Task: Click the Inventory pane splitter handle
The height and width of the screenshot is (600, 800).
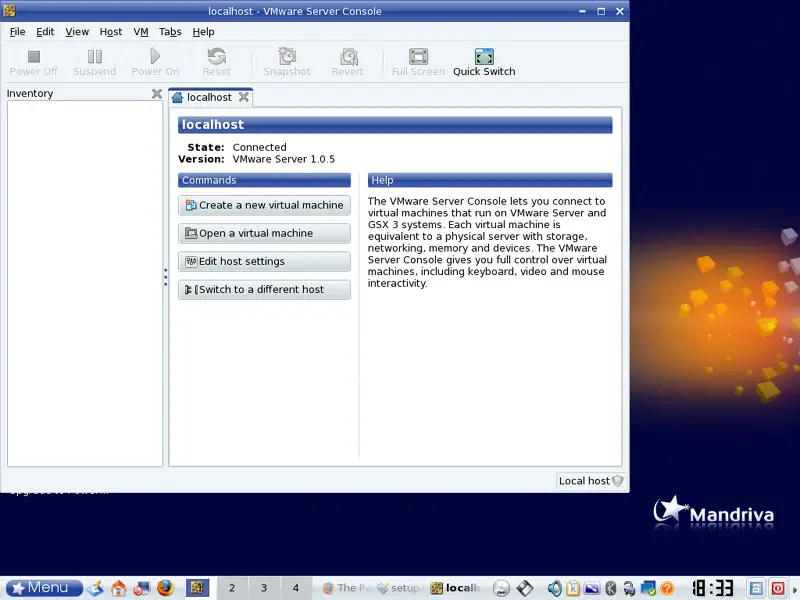Action: coord(165,277)
